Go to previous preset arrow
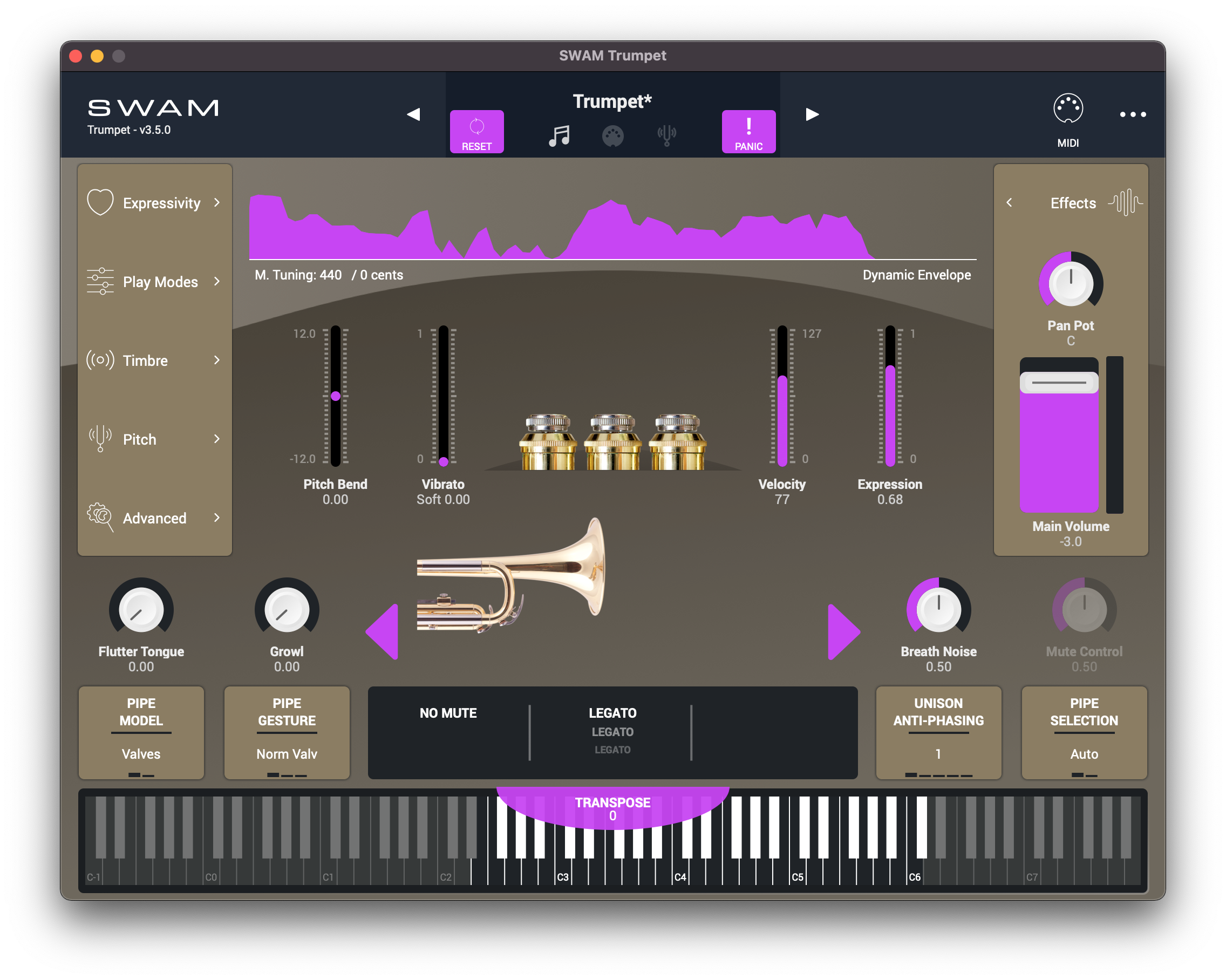Image resolution: width=1226 pixels, height=980 pixels. [x=413, y=114]
